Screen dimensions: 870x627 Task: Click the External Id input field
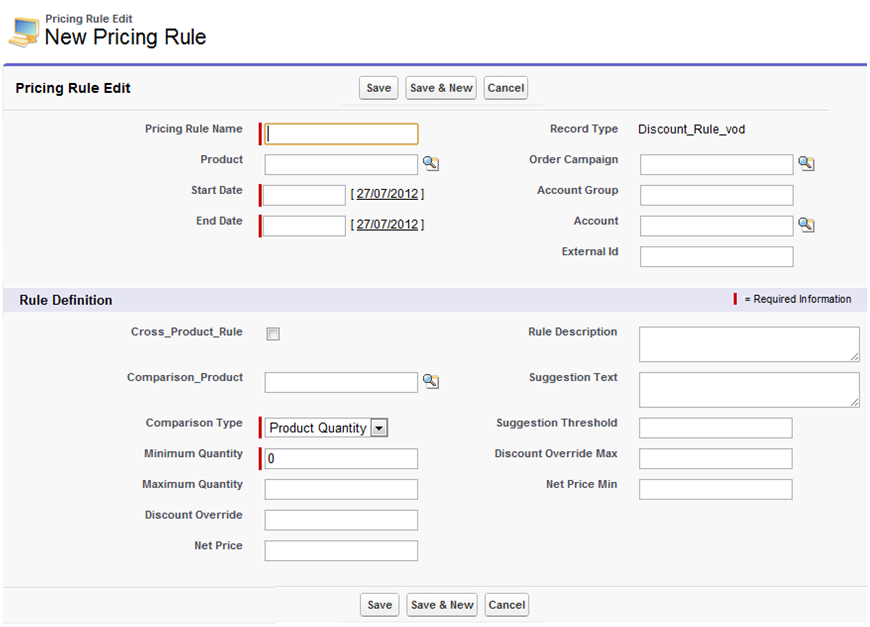tap(716, 257)
